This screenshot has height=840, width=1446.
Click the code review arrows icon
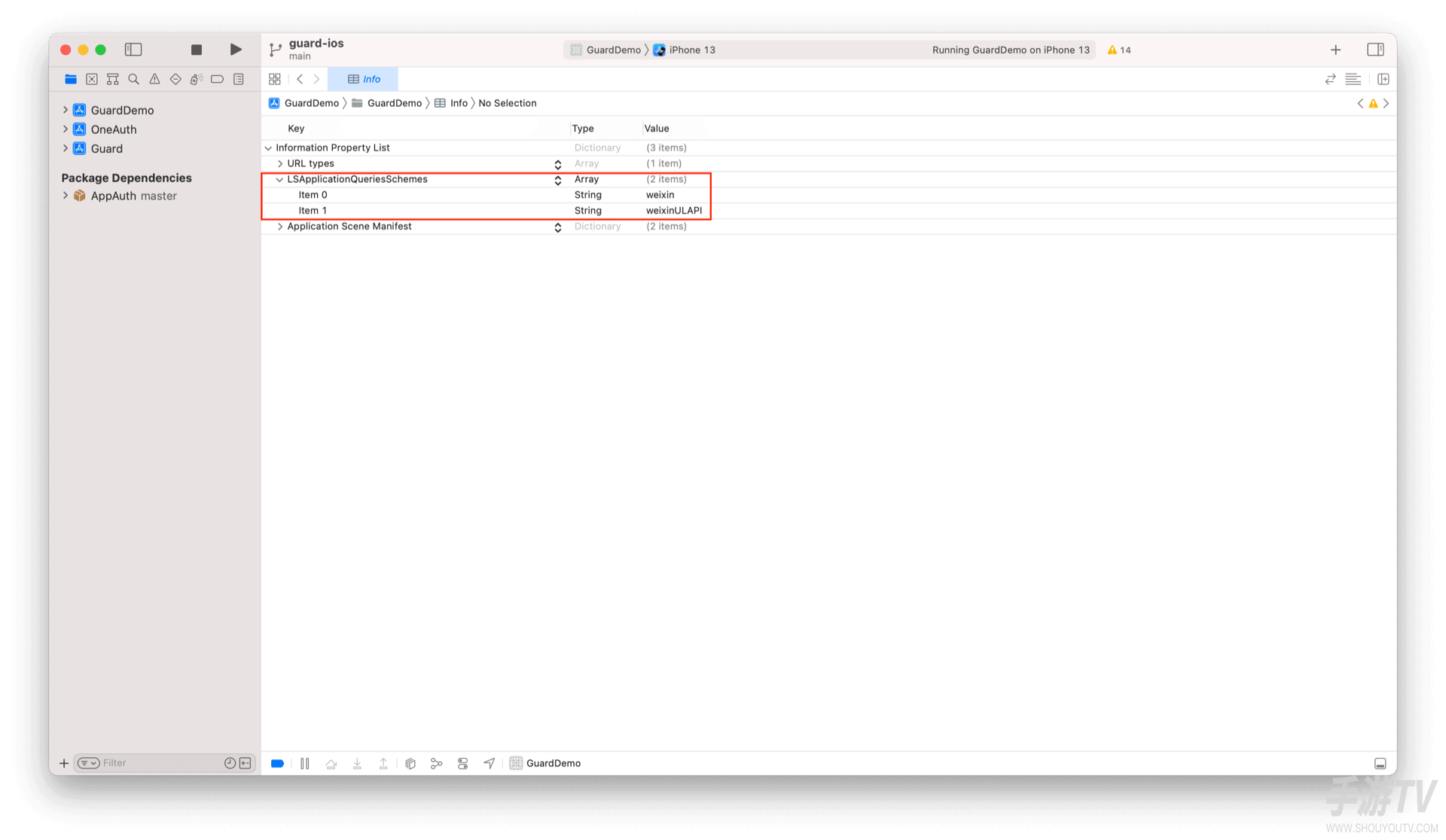[1330, 79]
